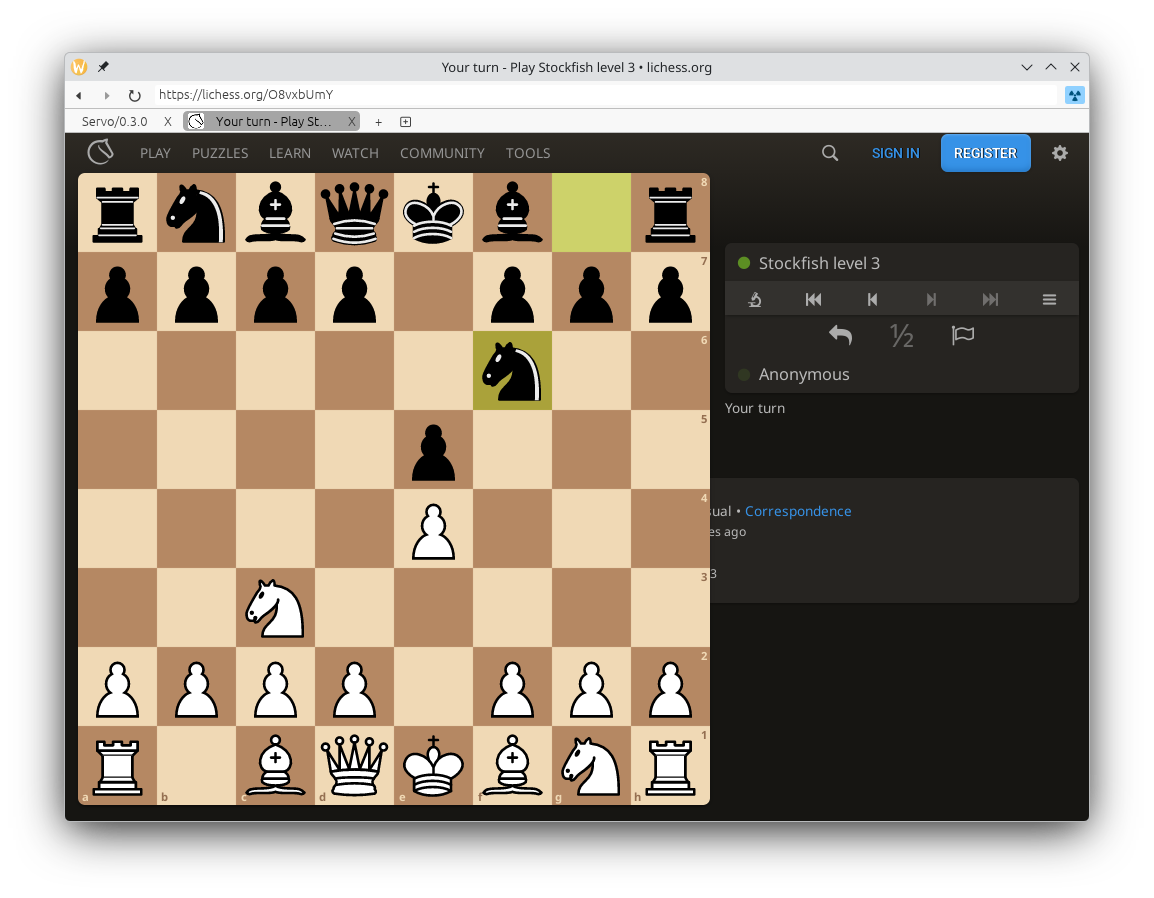The image size is (1154, 898).
Task: Click the blue extension icon beside the address bar
Action: pos(1075,95)
